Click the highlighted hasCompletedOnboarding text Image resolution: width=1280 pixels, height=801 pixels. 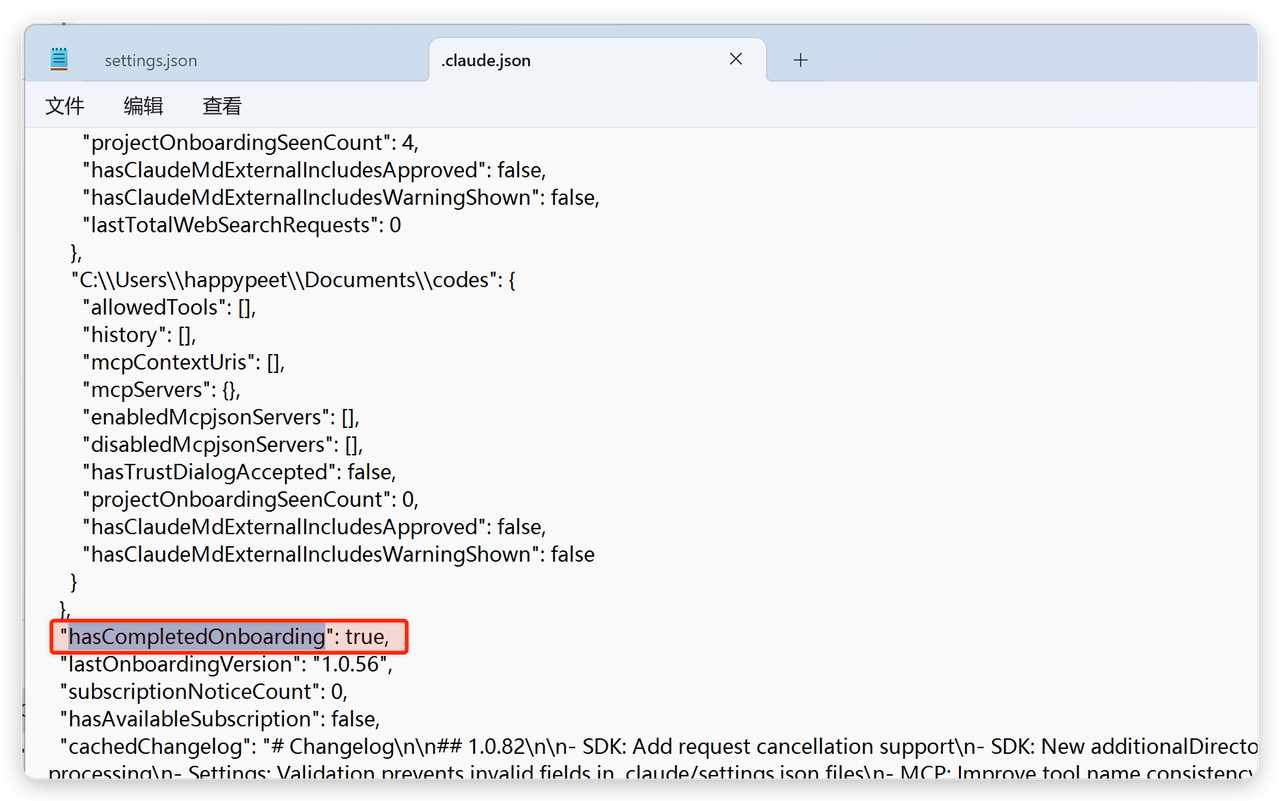pos(197,637)
